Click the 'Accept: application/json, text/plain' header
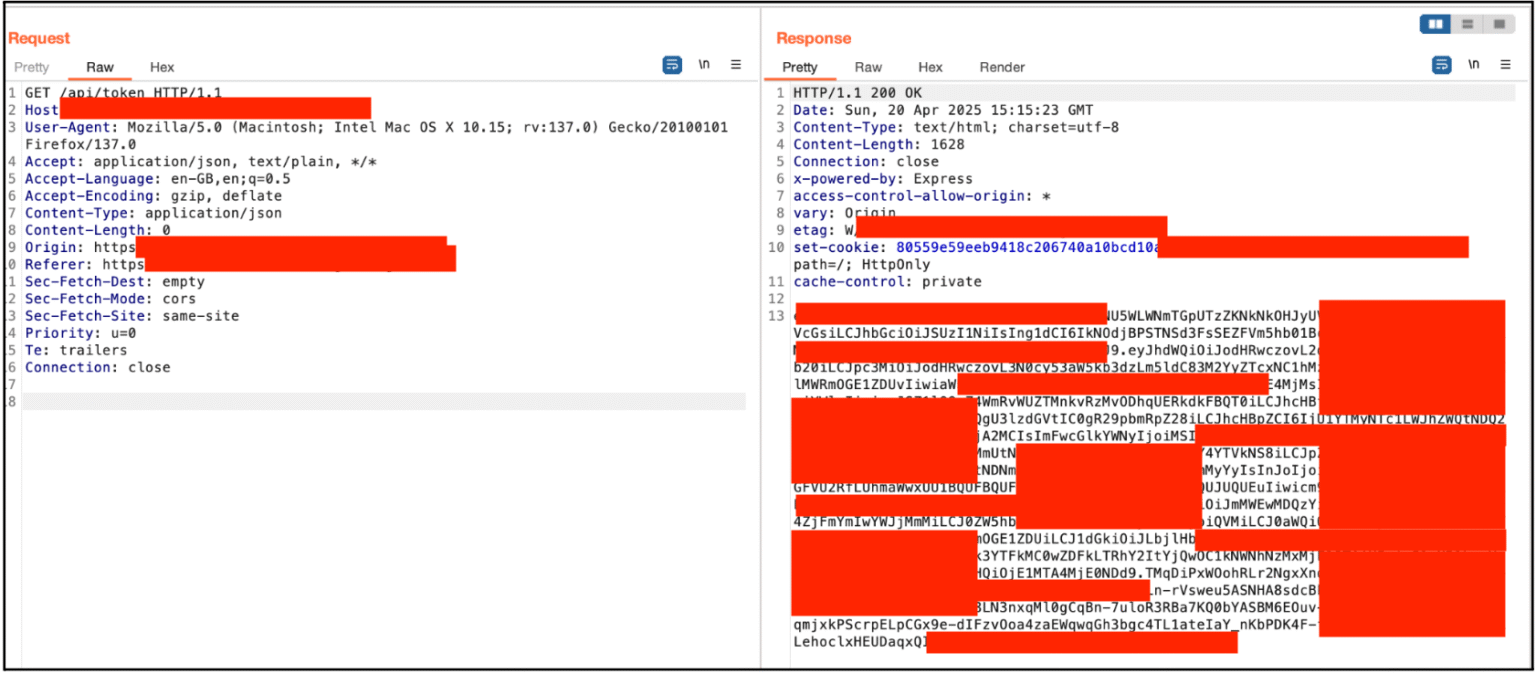Image resolution: width=1536 pixels, height=674 pixels. [x=201, y=161]
